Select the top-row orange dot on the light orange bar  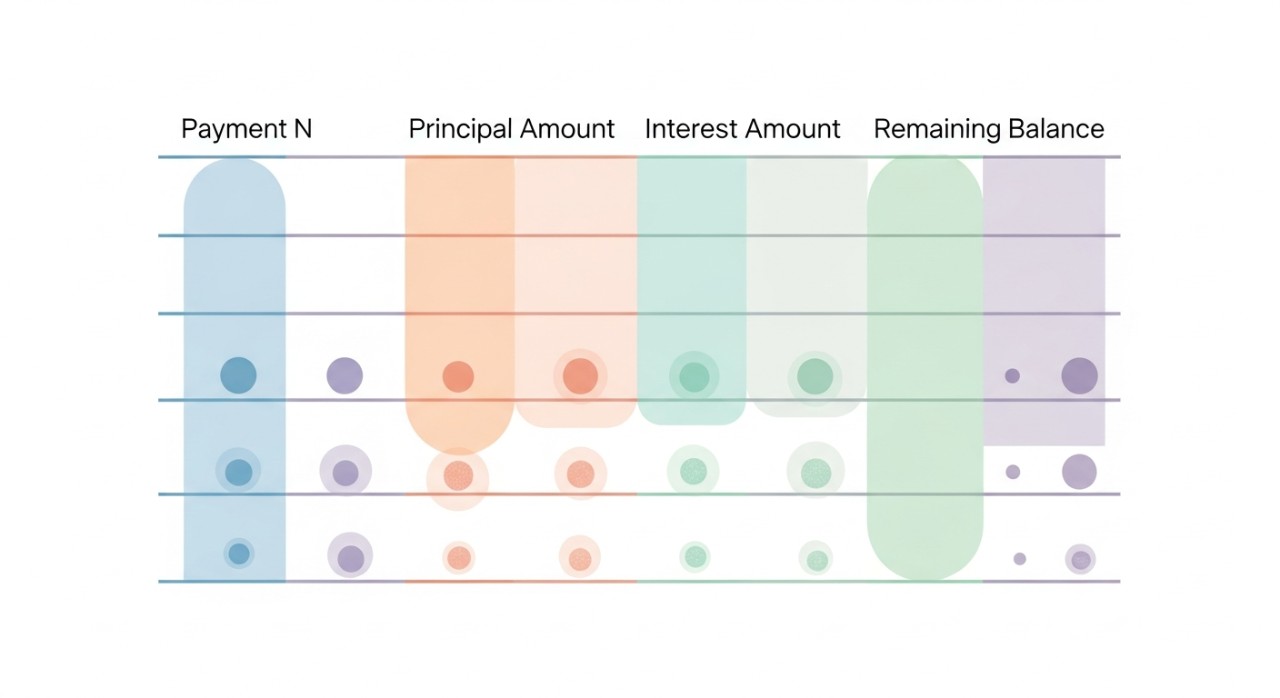coord(580,376)
